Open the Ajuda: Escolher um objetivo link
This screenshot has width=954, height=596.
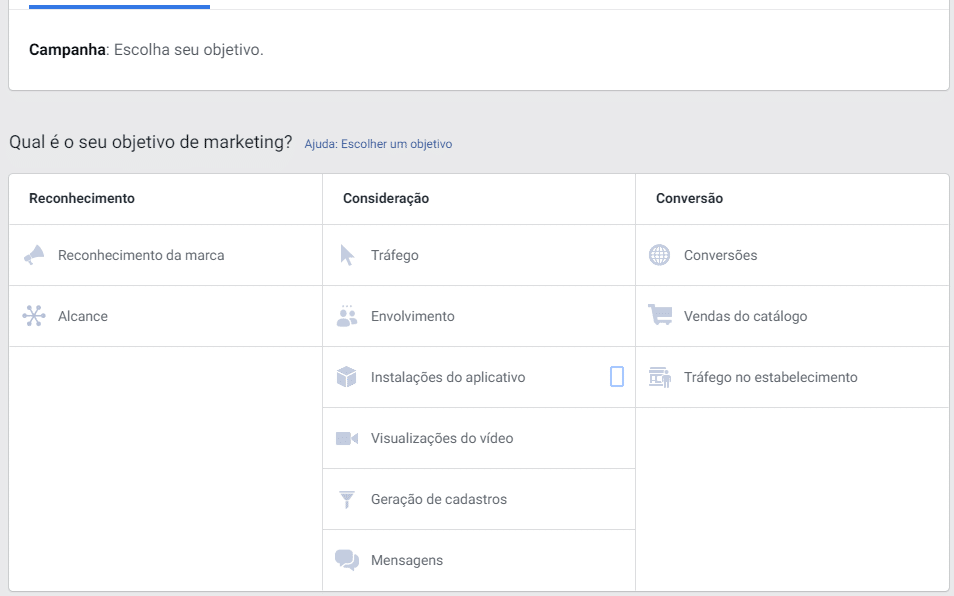[x=378, y=144]
